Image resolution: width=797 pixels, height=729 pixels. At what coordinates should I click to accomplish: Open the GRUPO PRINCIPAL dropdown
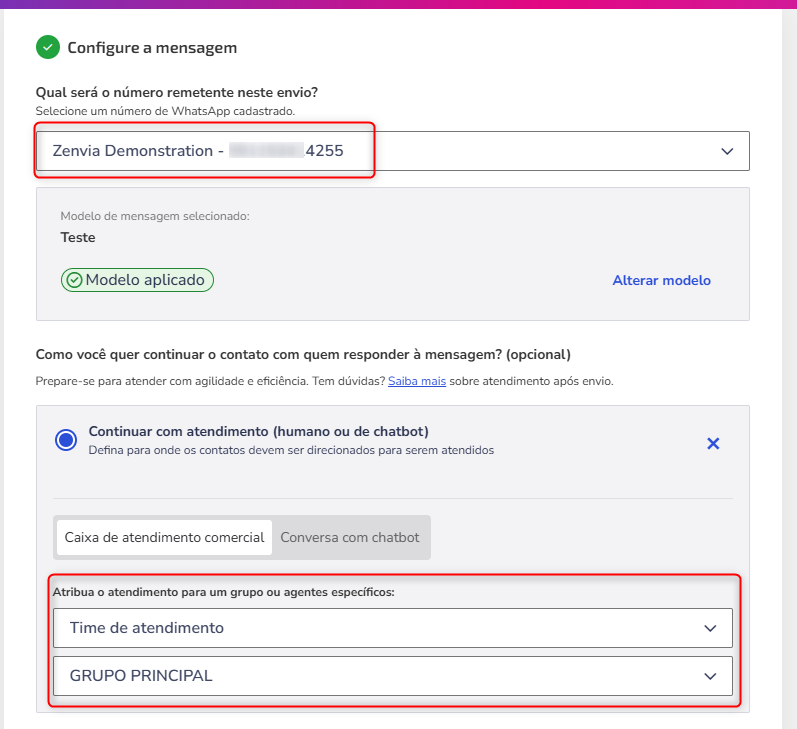pos(392,676)
